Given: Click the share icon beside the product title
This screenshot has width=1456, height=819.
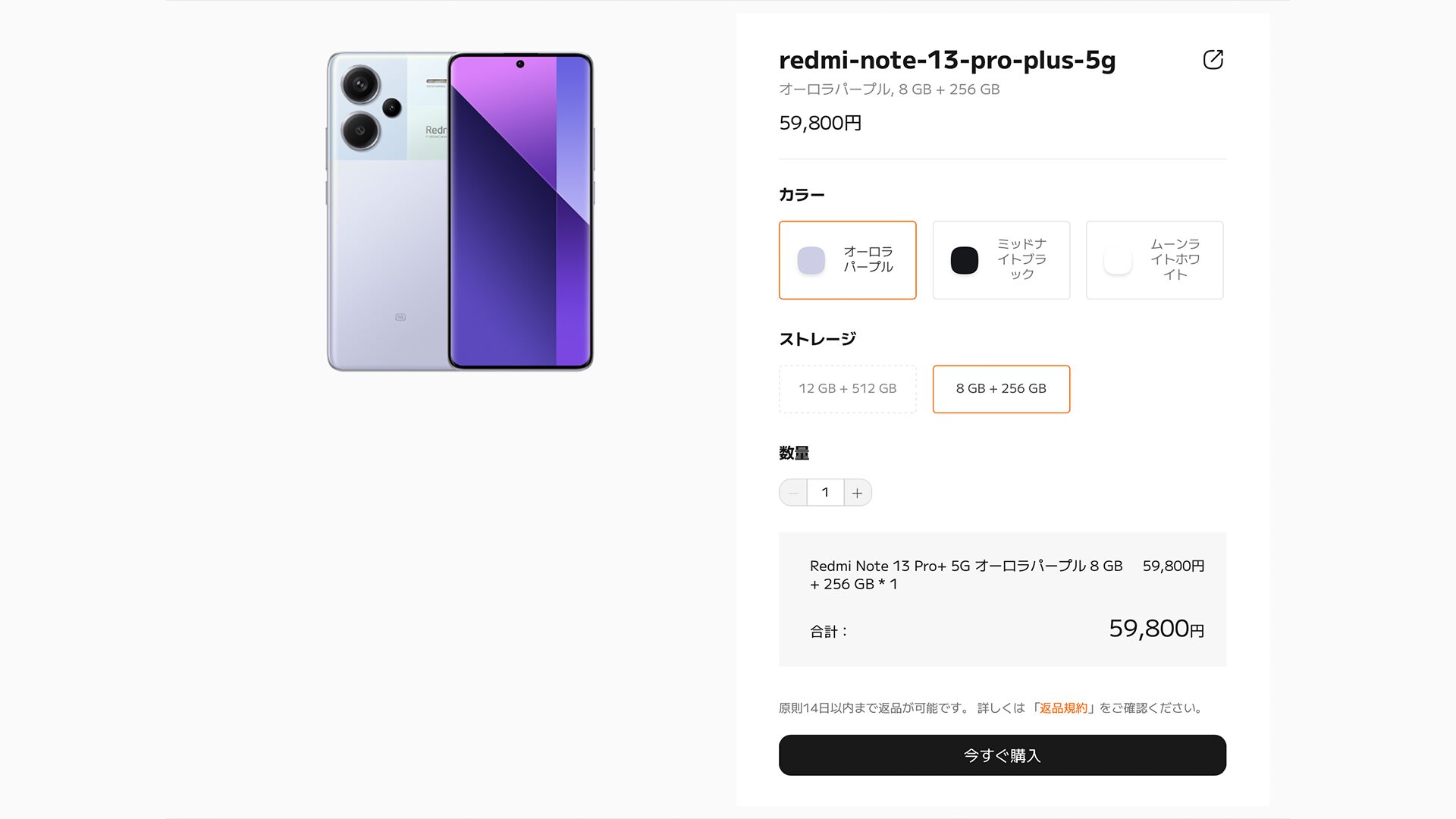Looking at the screenshot, I should [1213, 60].
